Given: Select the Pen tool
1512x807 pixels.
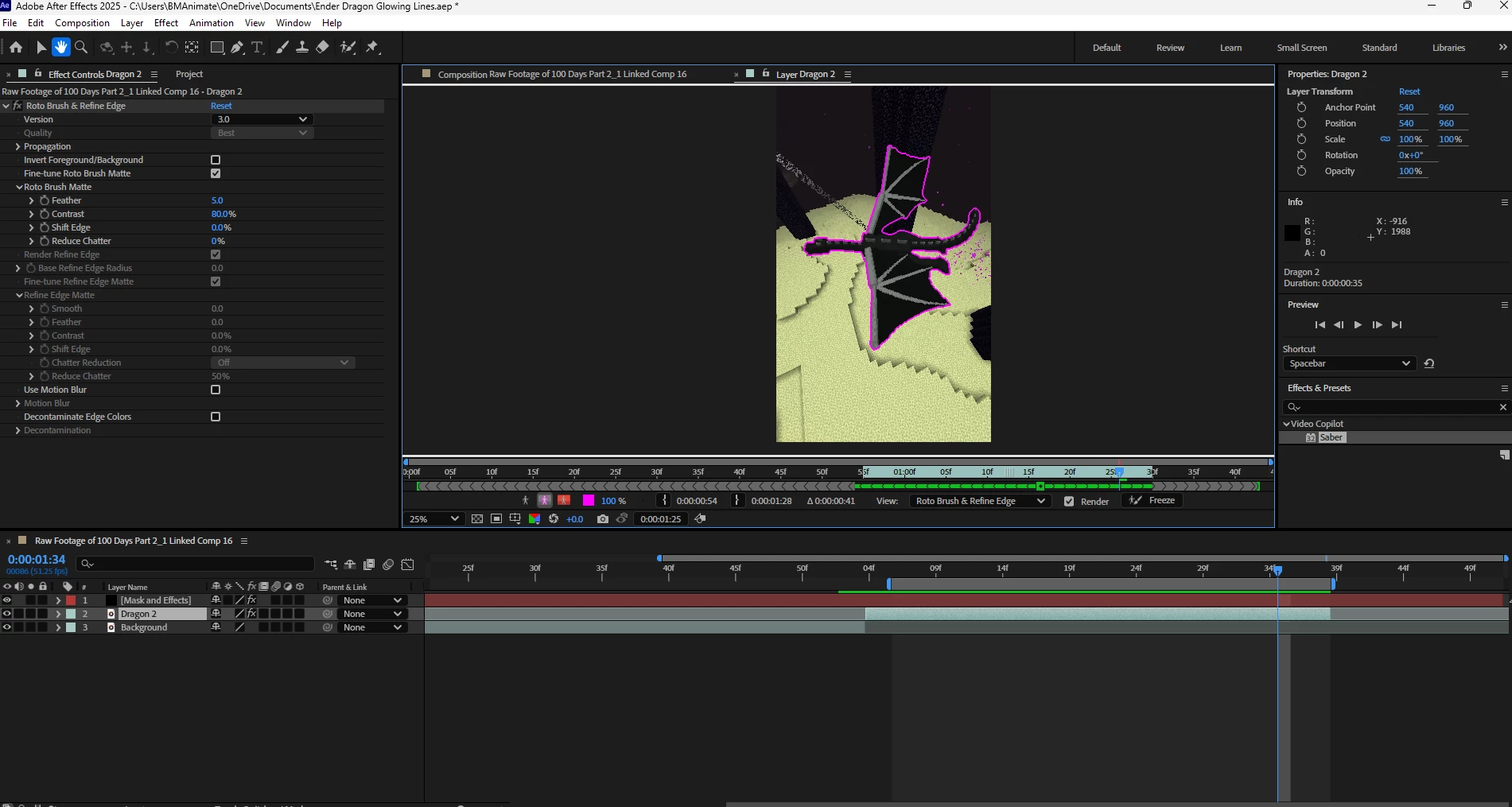Looking at the screenshot, I should tap(237, 48).
